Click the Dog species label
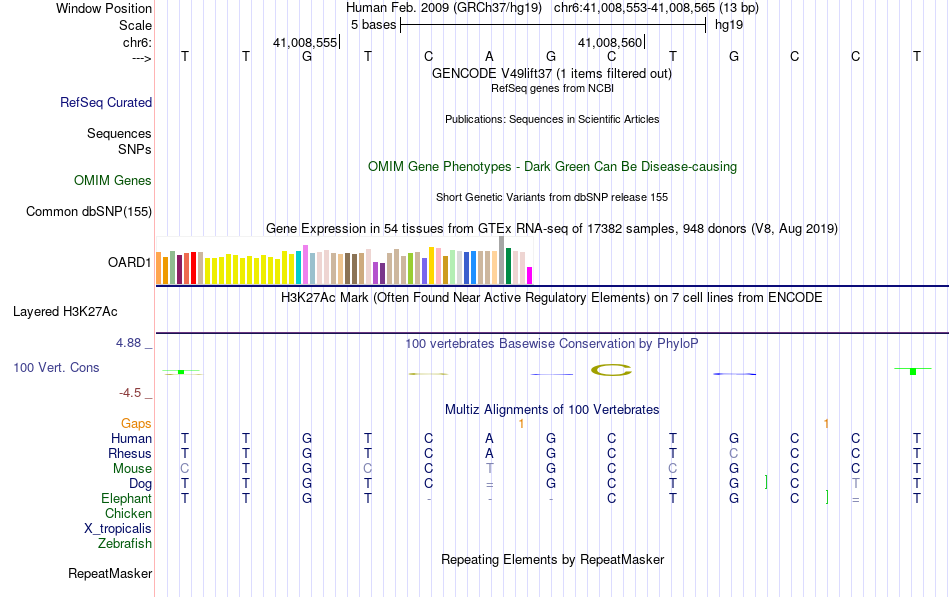Viewport: 950px width, 597px height. tap(141, 484)
